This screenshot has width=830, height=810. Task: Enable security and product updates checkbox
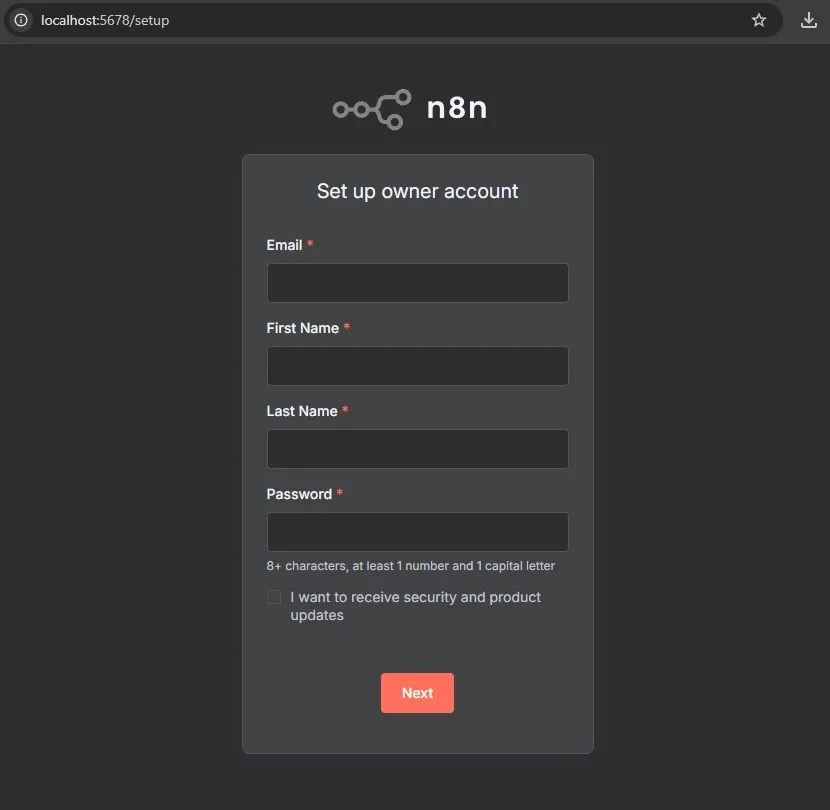click(x=274, y=597)
